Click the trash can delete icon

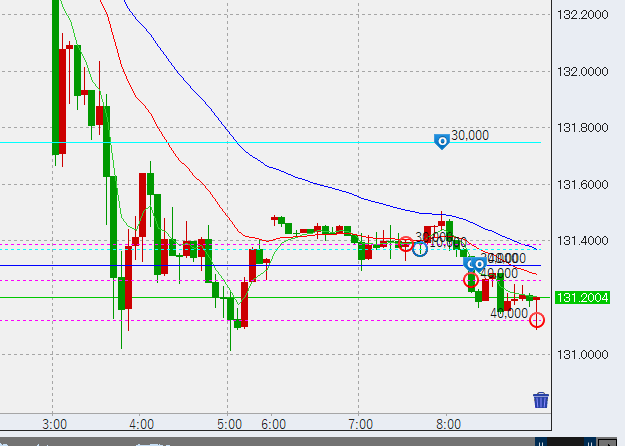tap(540, 400)
